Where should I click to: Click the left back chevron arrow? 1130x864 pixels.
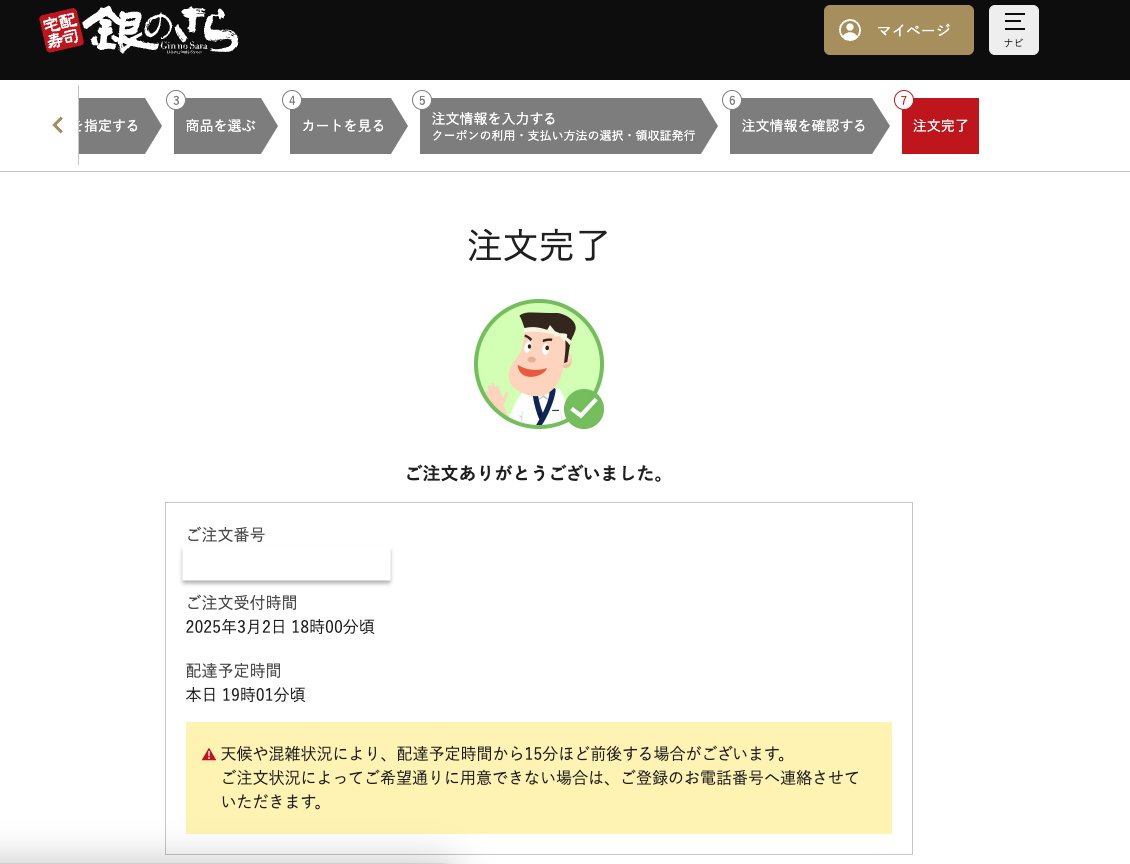coord(57,125)
